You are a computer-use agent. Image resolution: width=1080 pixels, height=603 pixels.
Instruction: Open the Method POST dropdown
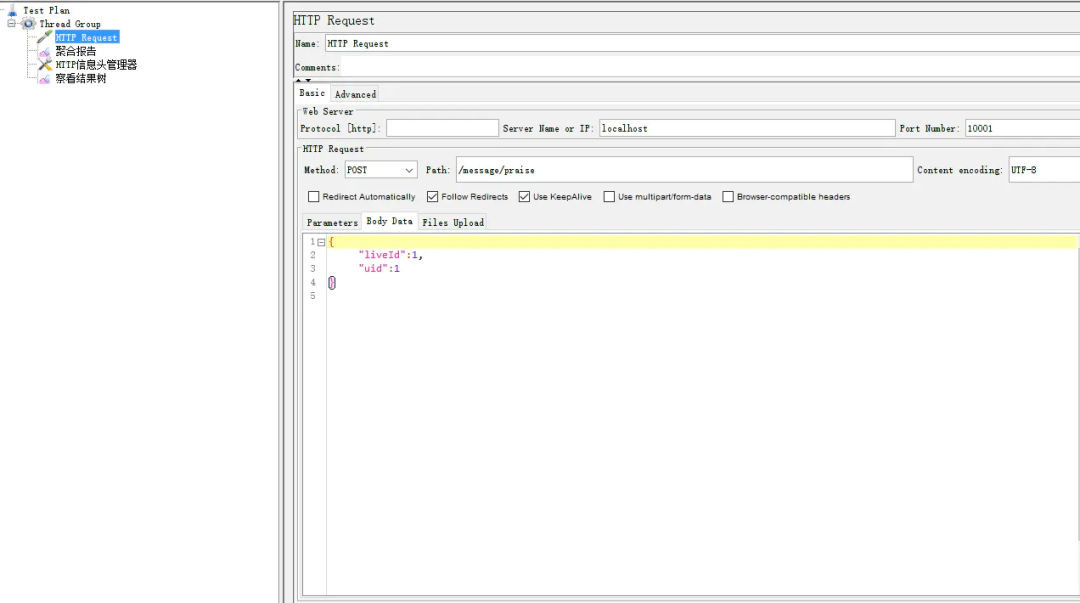click(381, 170)
